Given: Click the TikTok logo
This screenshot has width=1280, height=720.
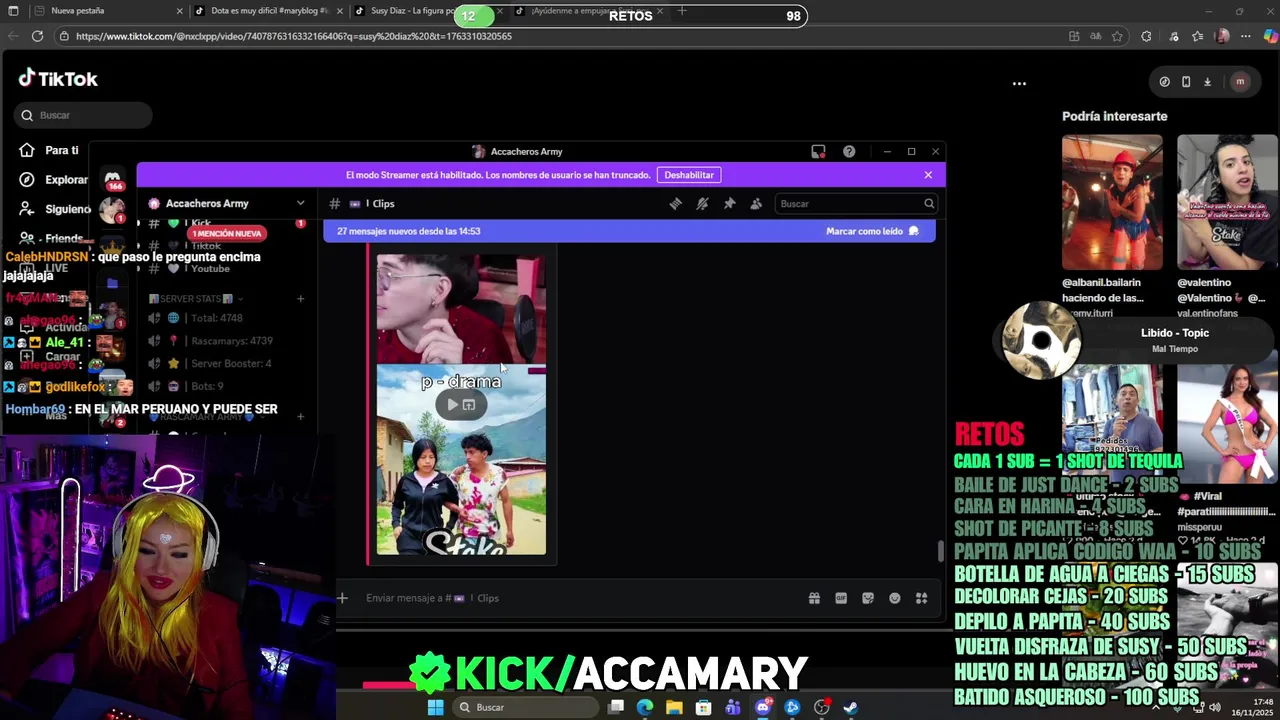Looking at the screenshot, I should [58, 78].
